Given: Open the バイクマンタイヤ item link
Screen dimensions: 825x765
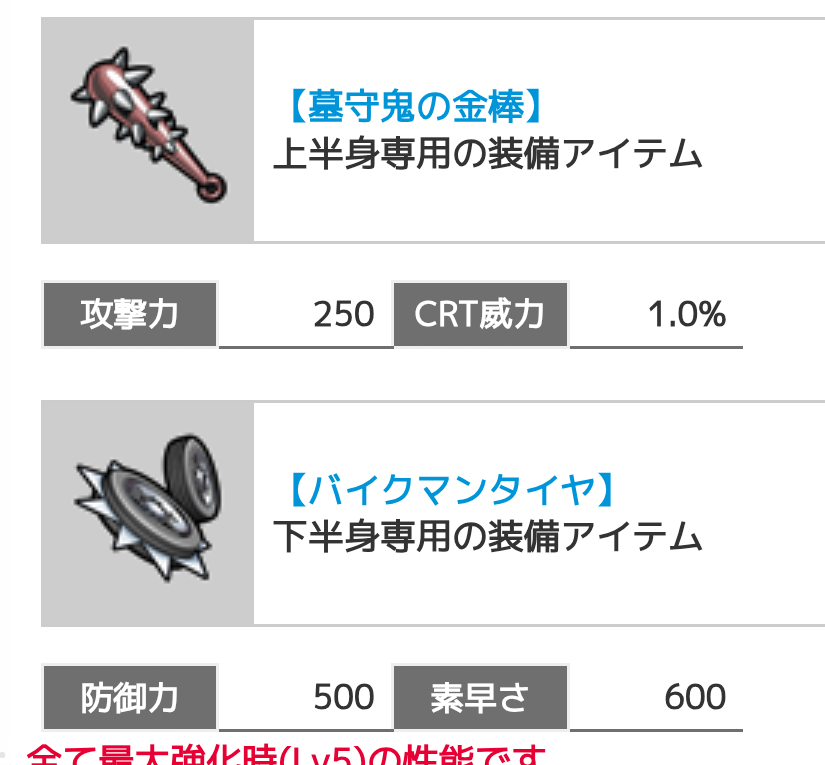Looking at the screenshot, I should (451, 489).
